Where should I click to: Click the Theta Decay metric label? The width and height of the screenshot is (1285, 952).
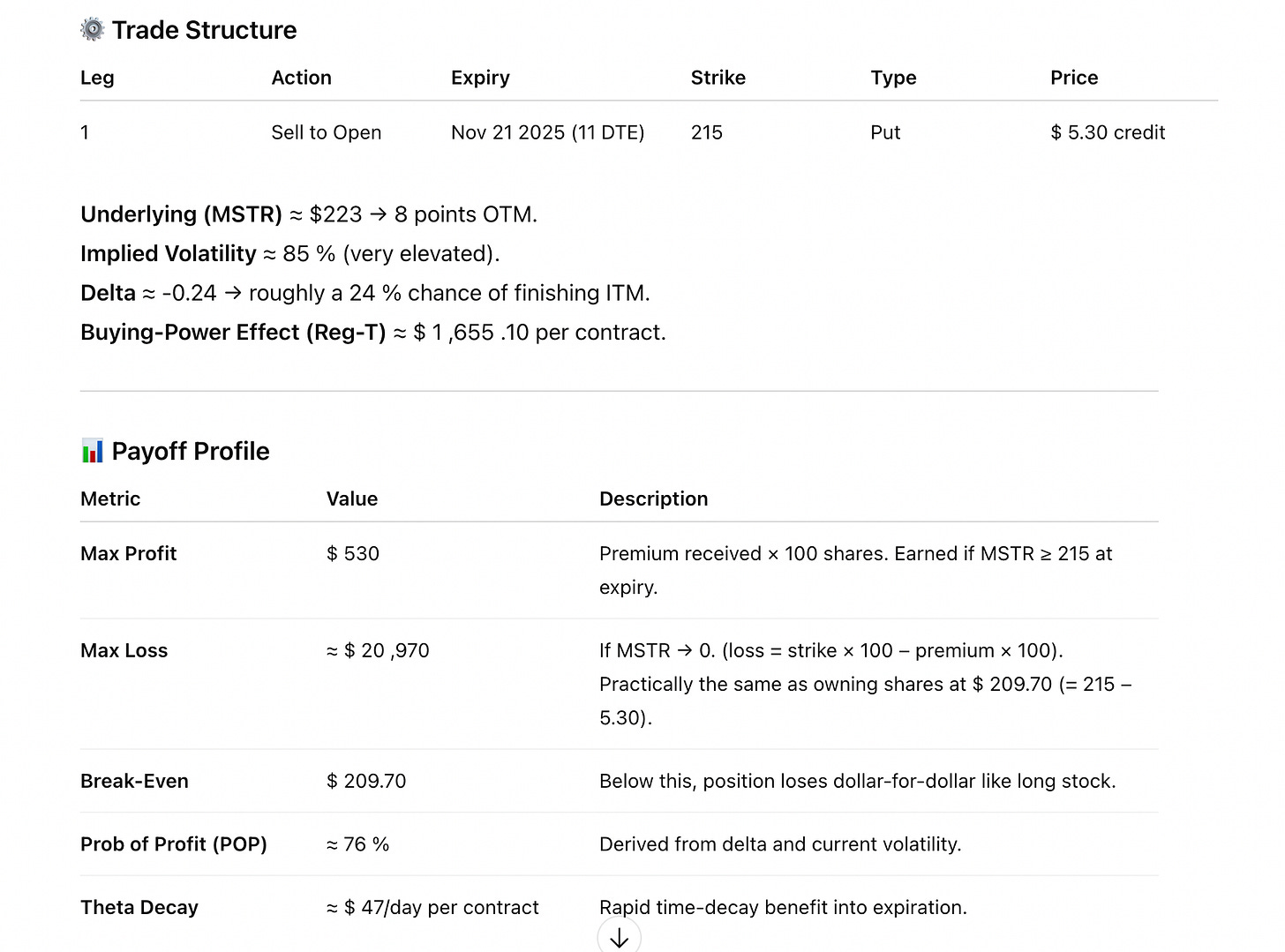(x=139, y=907)
